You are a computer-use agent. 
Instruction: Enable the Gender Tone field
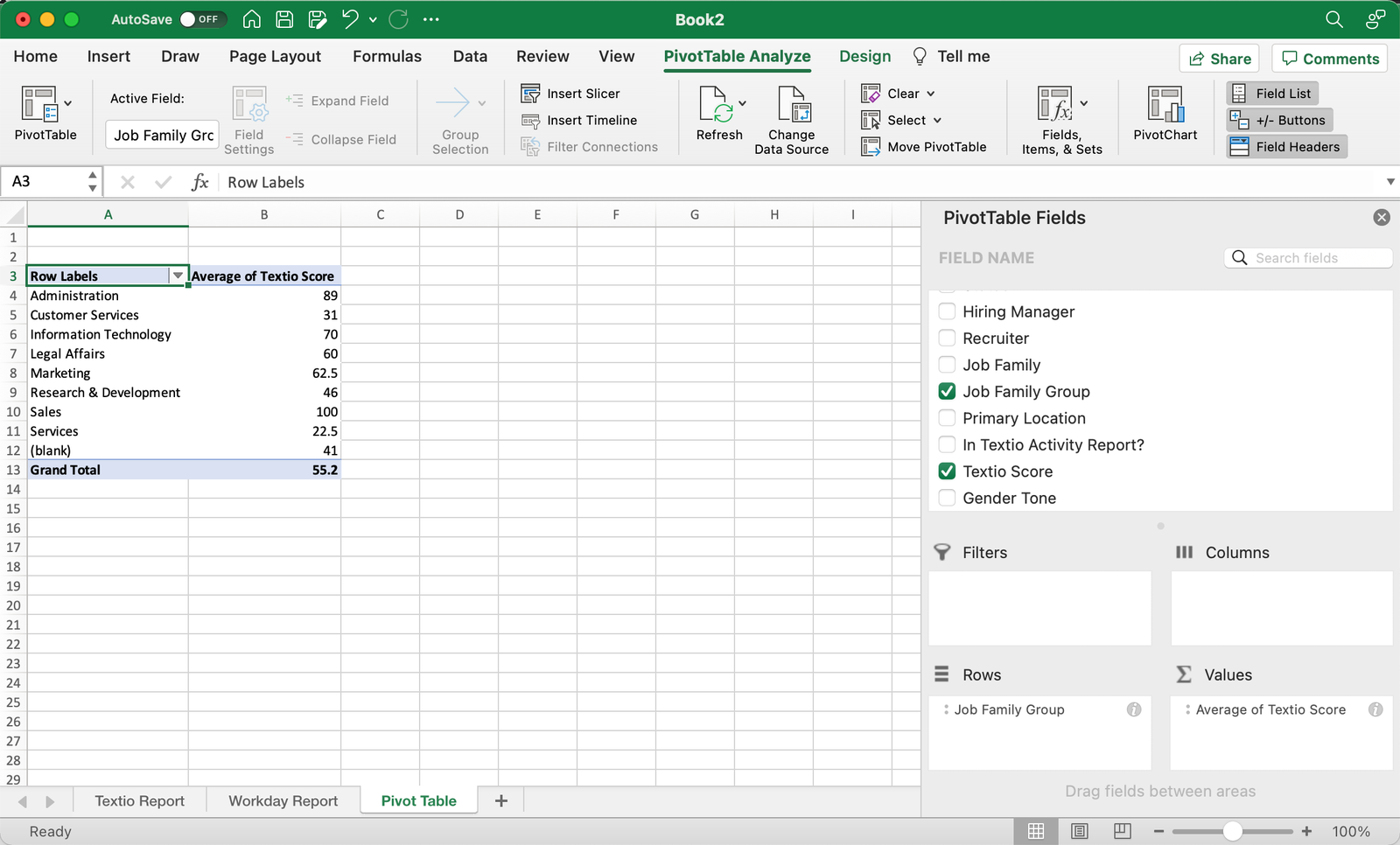[x=947, y=498]
